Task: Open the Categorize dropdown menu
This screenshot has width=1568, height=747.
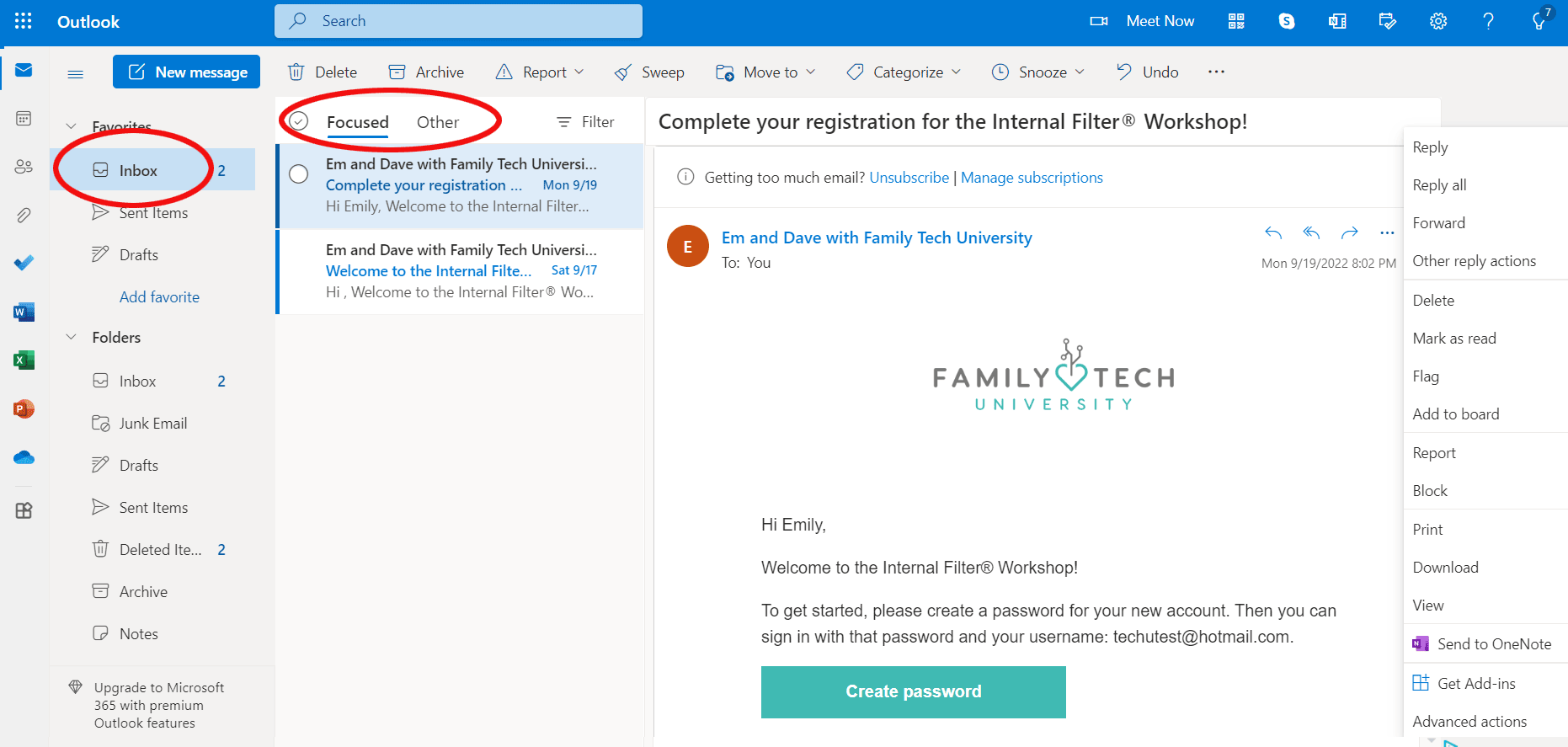Action: (904, 72)
